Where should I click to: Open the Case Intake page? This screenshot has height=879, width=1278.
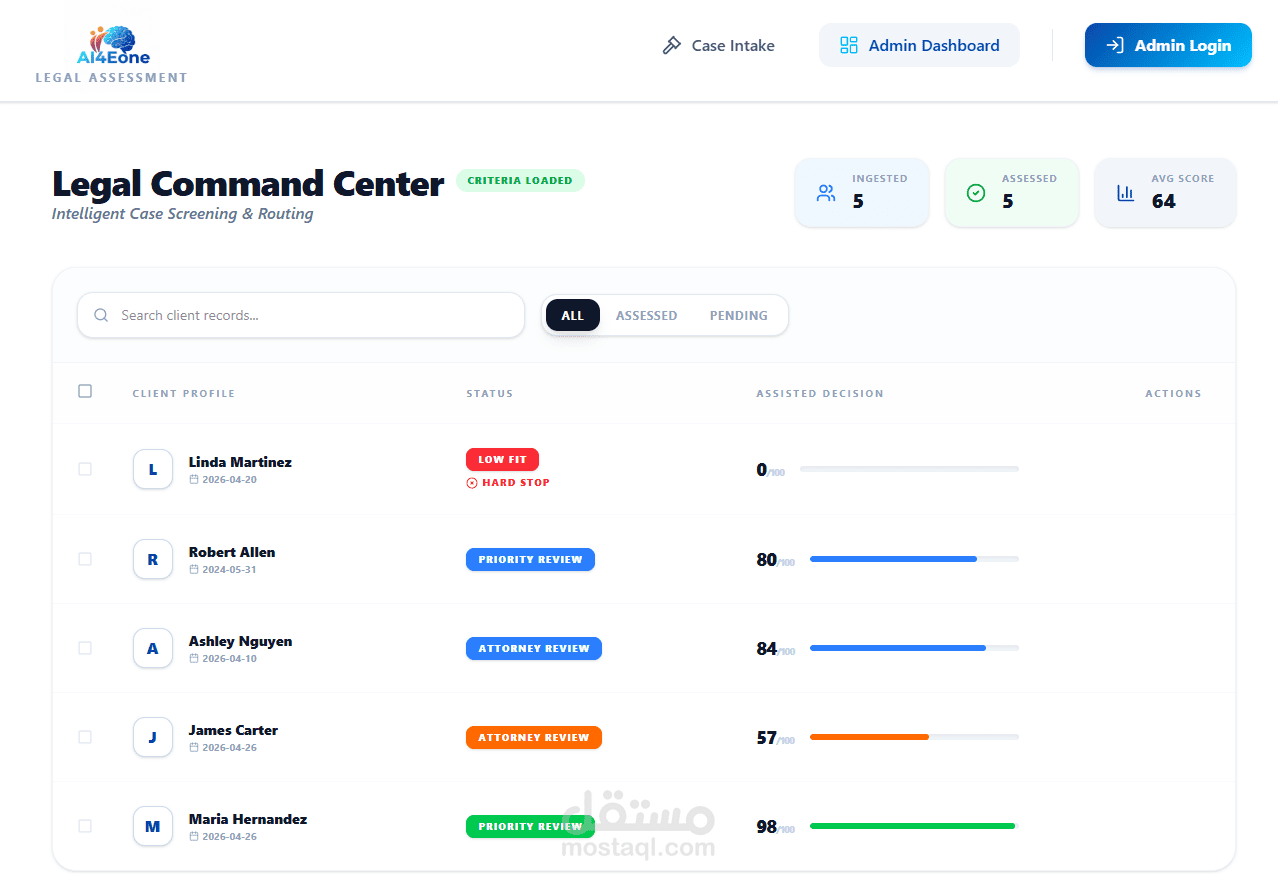[718, 45]
